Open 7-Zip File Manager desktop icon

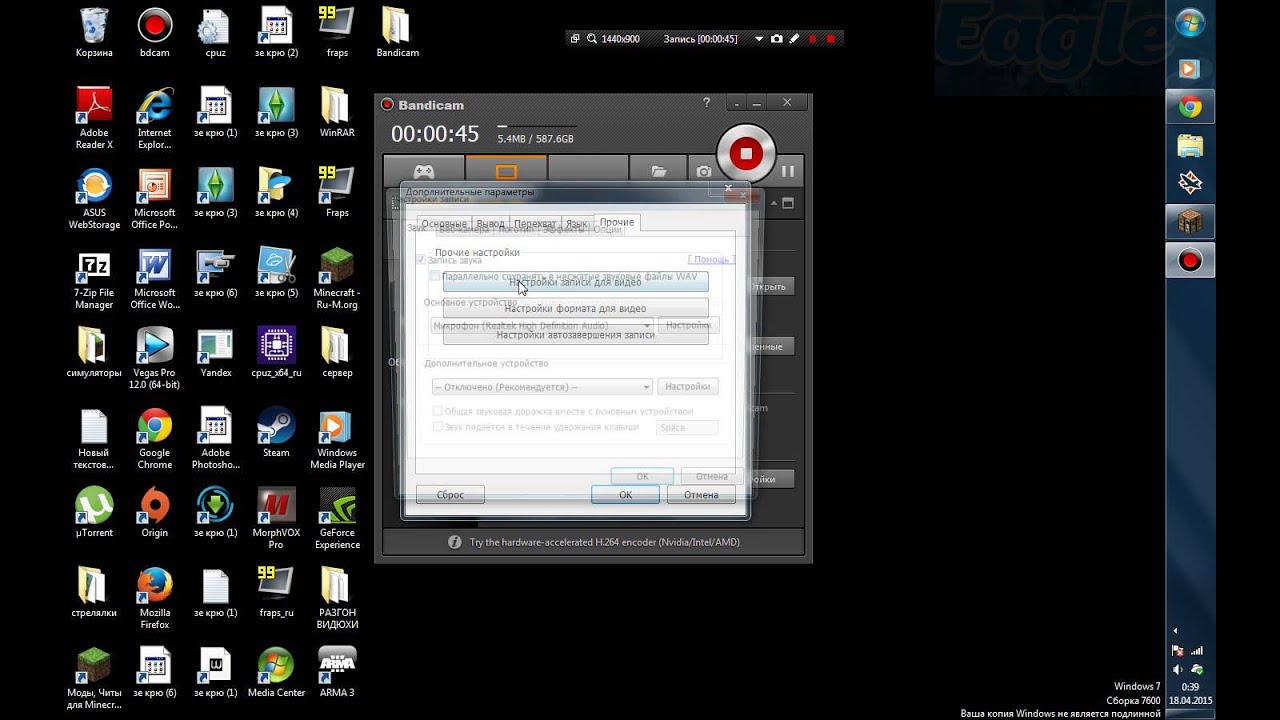[x=94, y=278]
